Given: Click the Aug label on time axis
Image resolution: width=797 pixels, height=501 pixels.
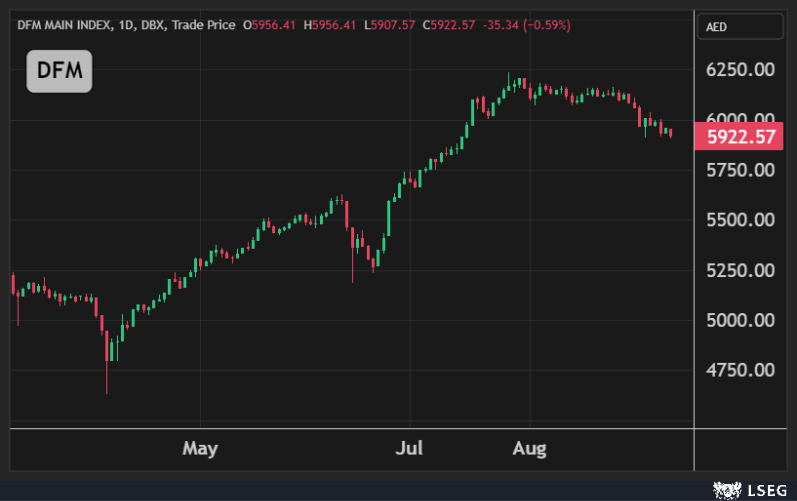Looking at the screenshot, I should pyautogui.click(x=529, y=448).
